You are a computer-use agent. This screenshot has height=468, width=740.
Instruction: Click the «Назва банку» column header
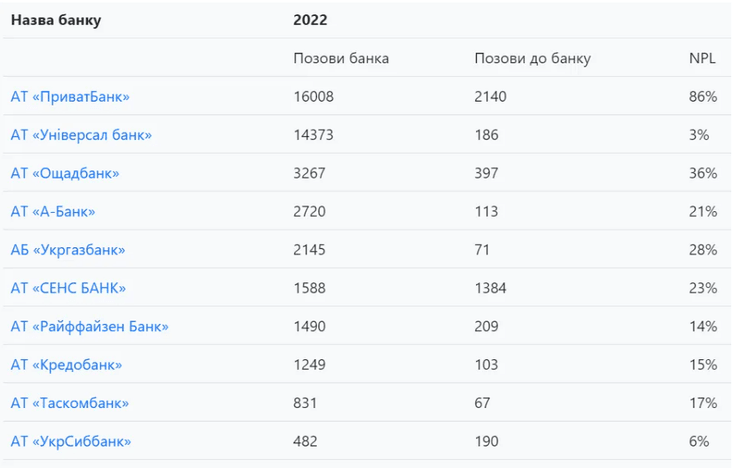click(x=55, y=20)
